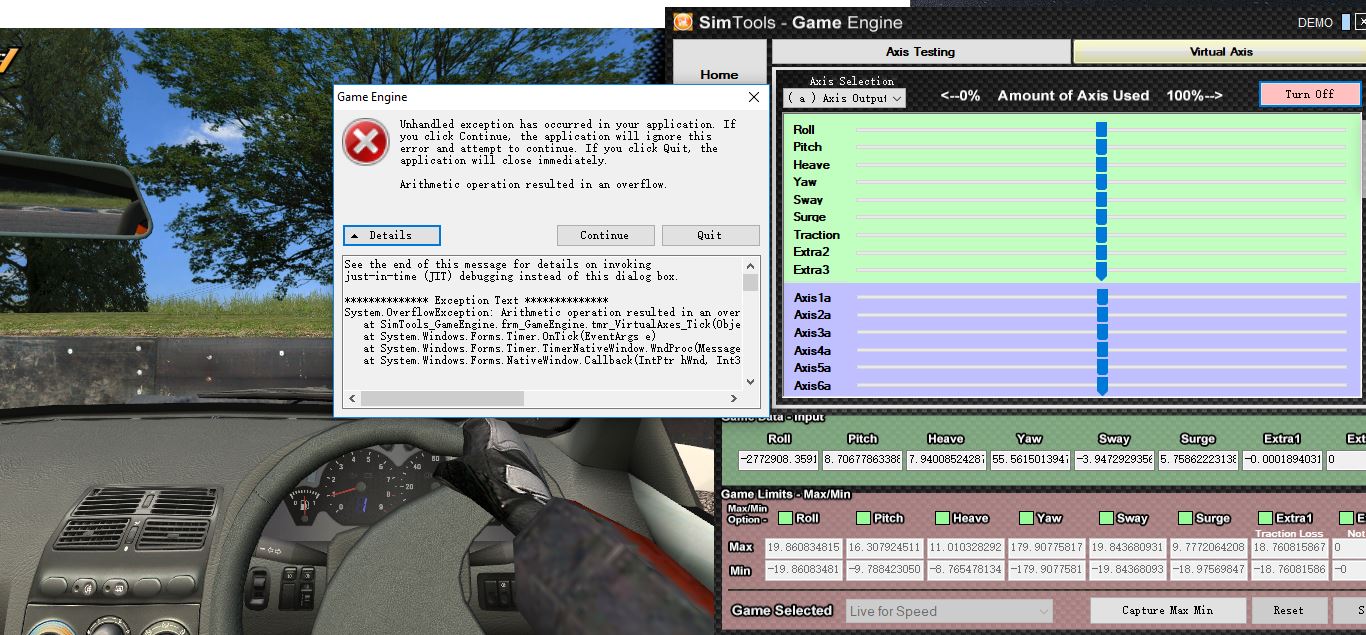This screenshot has width=1366, height=635.
Task: Click the Traction axis slider handle
Action: (x=1101, y=234)
